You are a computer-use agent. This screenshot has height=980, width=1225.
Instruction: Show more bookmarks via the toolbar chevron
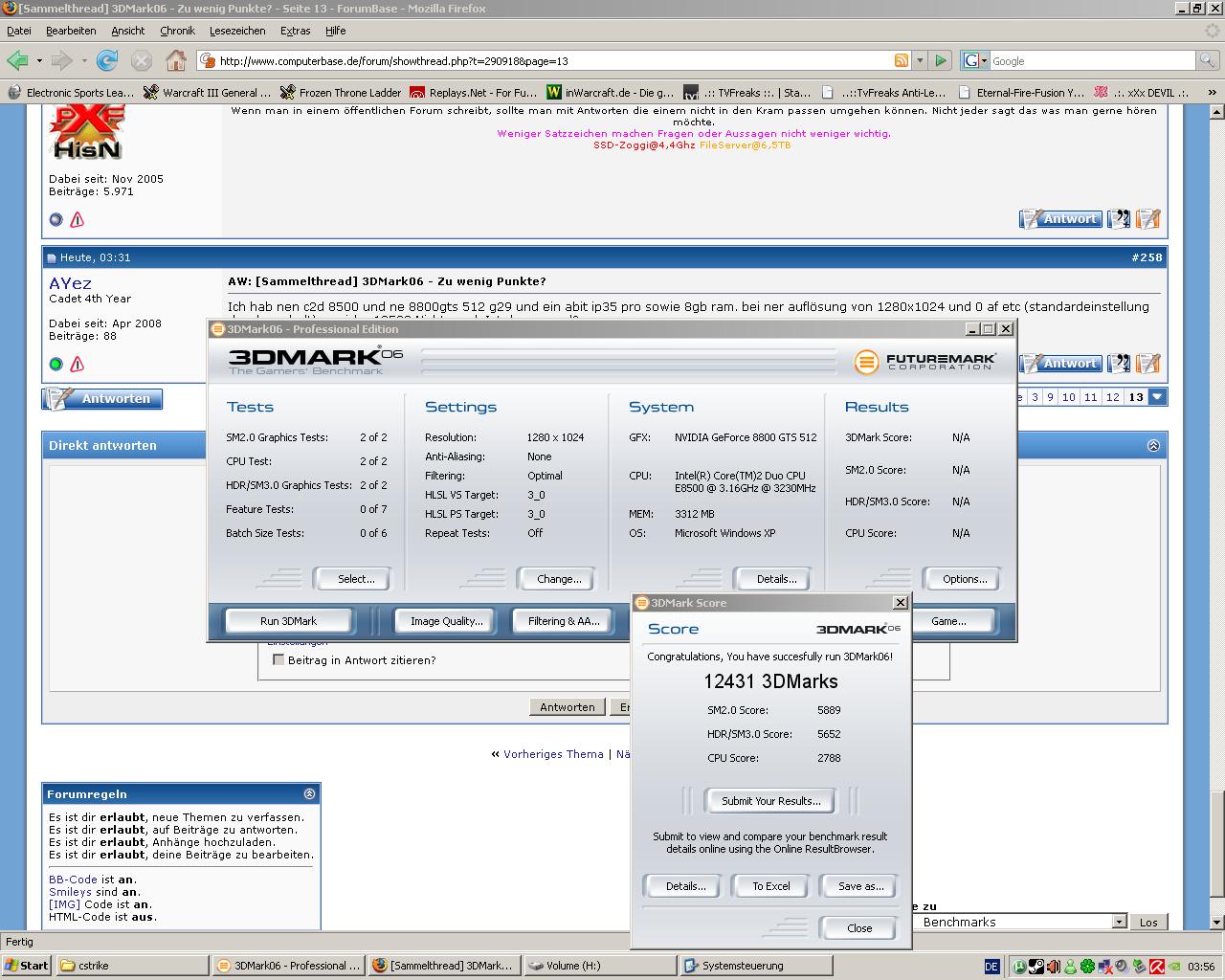[x=1214, y=93]
